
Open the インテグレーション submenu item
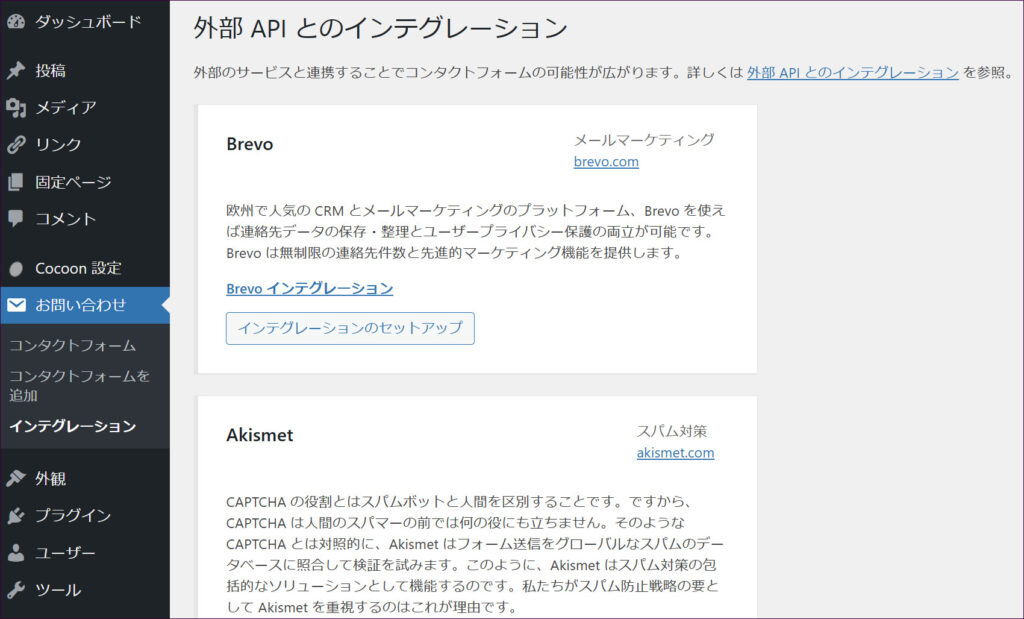(x=73, y=426)
